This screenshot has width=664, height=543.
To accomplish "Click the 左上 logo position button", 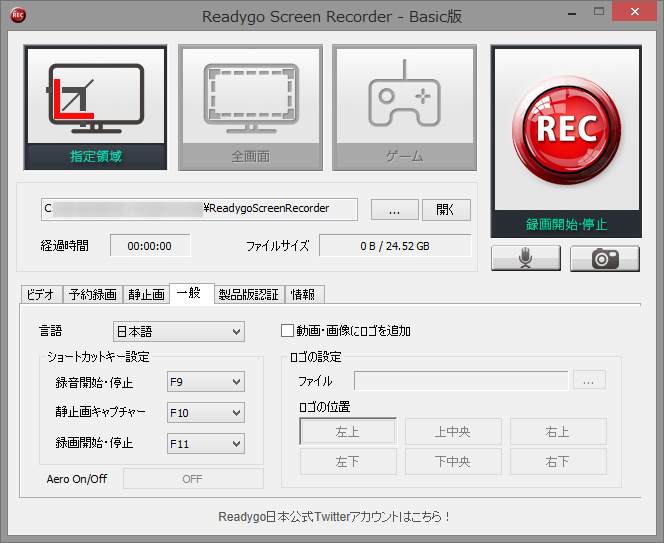I will pos(348,431).
